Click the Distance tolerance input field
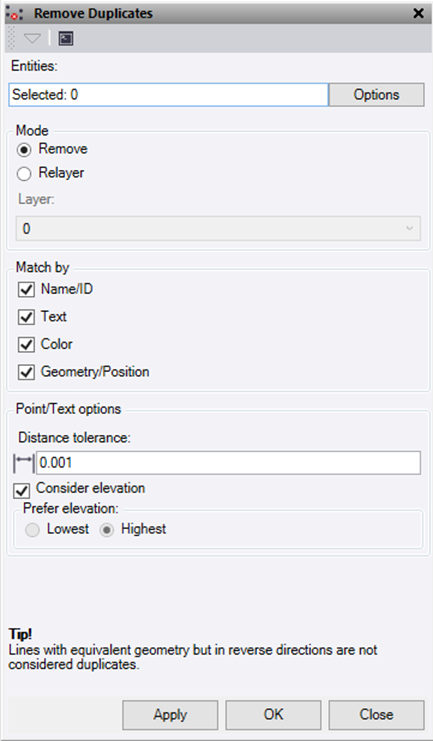Screen dimensions: 433x741 [228, 463]
